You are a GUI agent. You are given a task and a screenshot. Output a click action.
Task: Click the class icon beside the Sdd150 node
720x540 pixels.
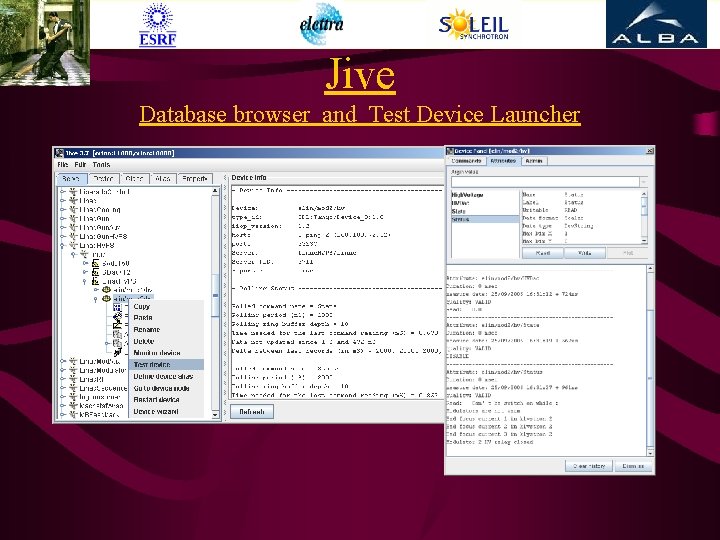click(x=95, y=264)
